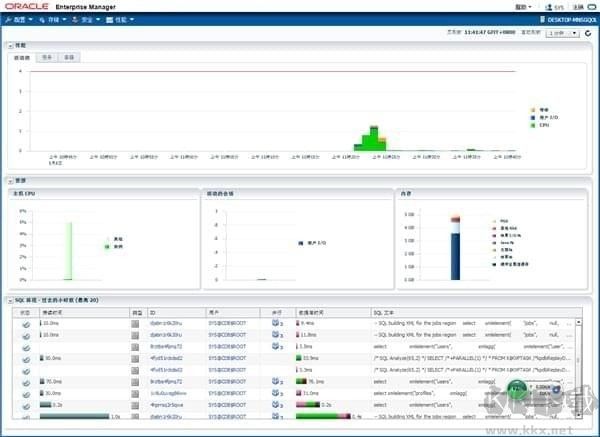
Task: Open the Security menu in blue bar
Action: coord(86,20)
